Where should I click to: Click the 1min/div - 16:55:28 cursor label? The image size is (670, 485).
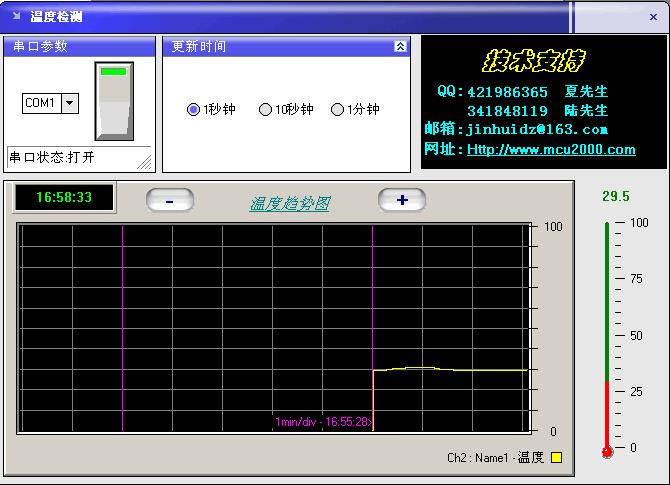click(323, 422)
